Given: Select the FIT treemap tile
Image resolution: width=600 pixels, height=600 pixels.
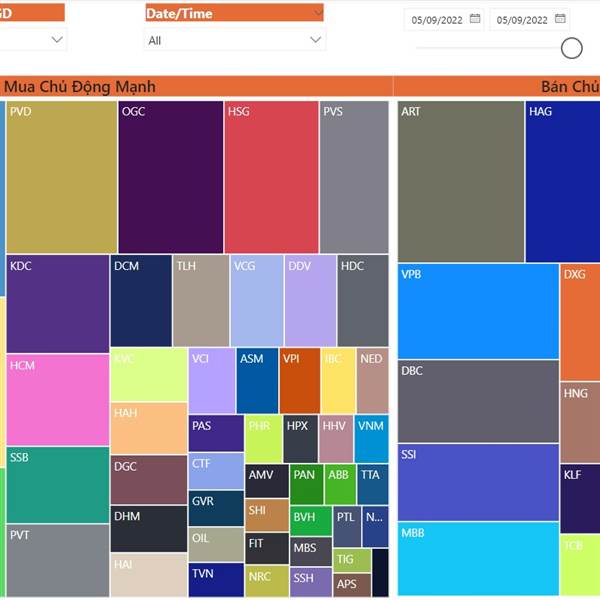Looking at the screenshot, I should pos(267,548).
